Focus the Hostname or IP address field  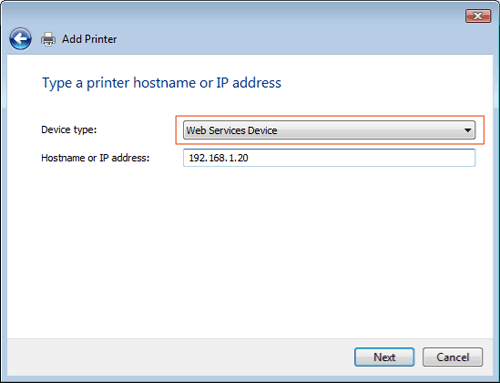click(329, 158)
